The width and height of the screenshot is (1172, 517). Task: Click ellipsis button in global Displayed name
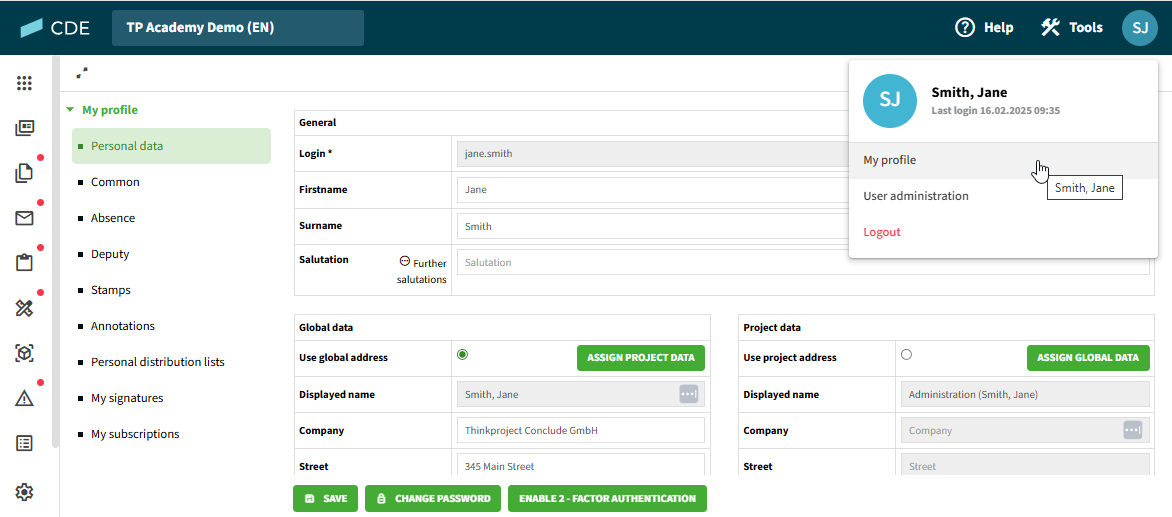coord(688,394)
